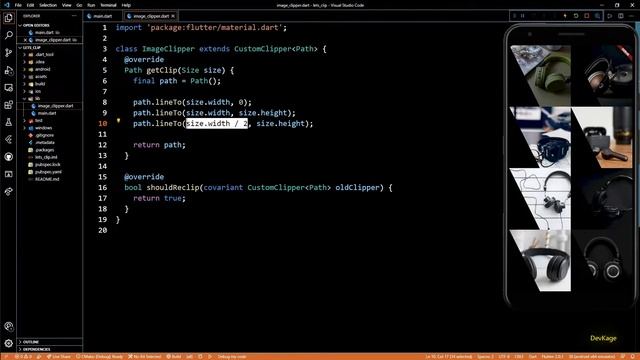
Task: Open the Remote Explorer view
Action: [x=9, y=87]
